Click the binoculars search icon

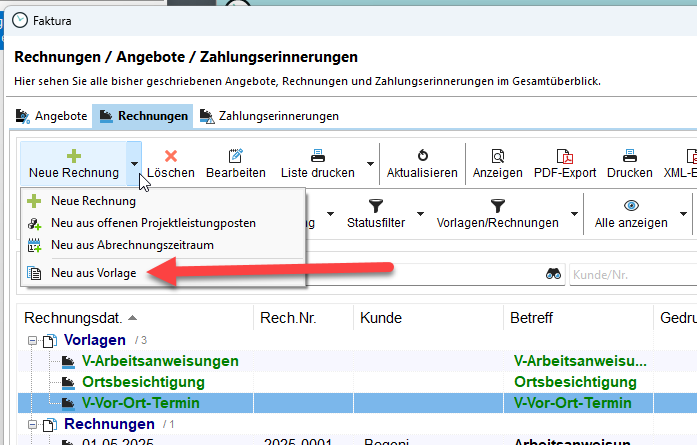tap(553, 274)
